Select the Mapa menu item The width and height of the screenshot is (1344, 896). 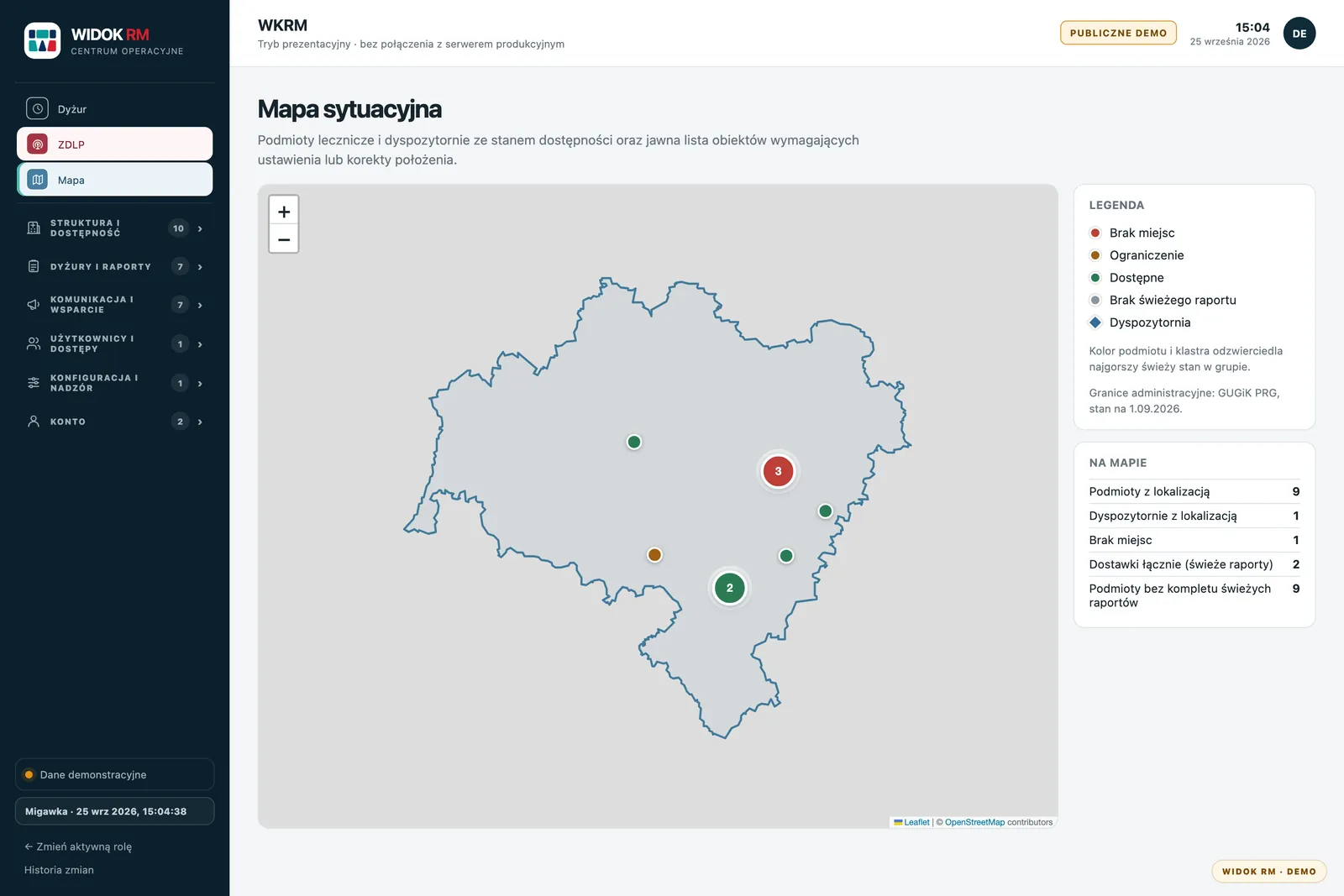click(115, 180)
